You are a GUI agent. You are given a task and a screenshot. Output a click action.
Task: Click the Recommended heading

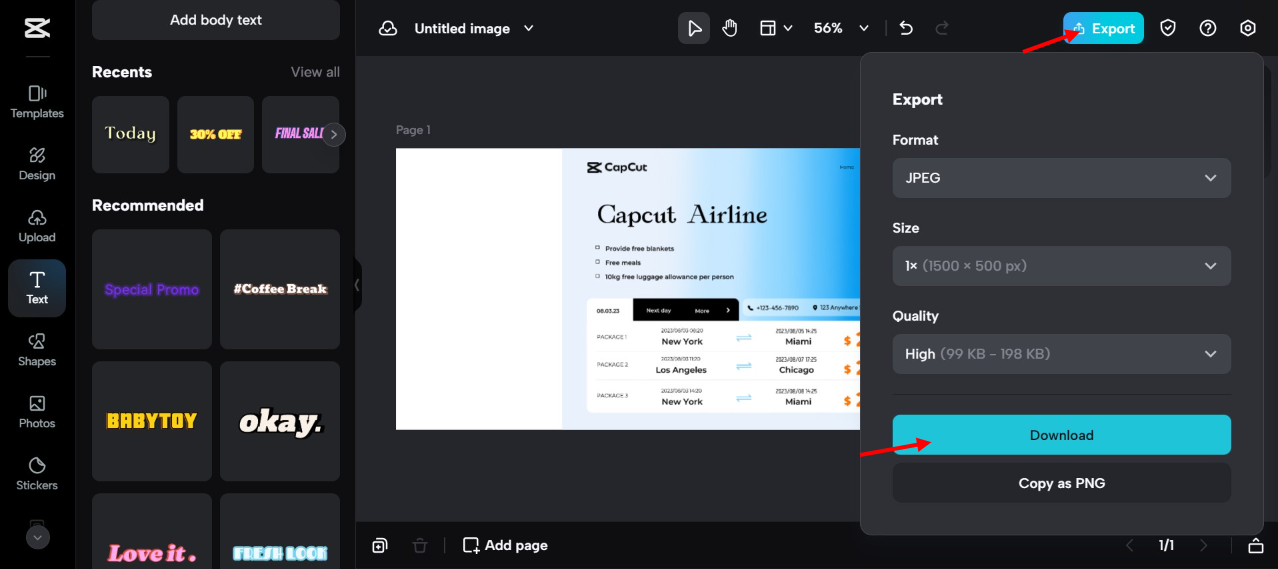click(x=148, y=205)
